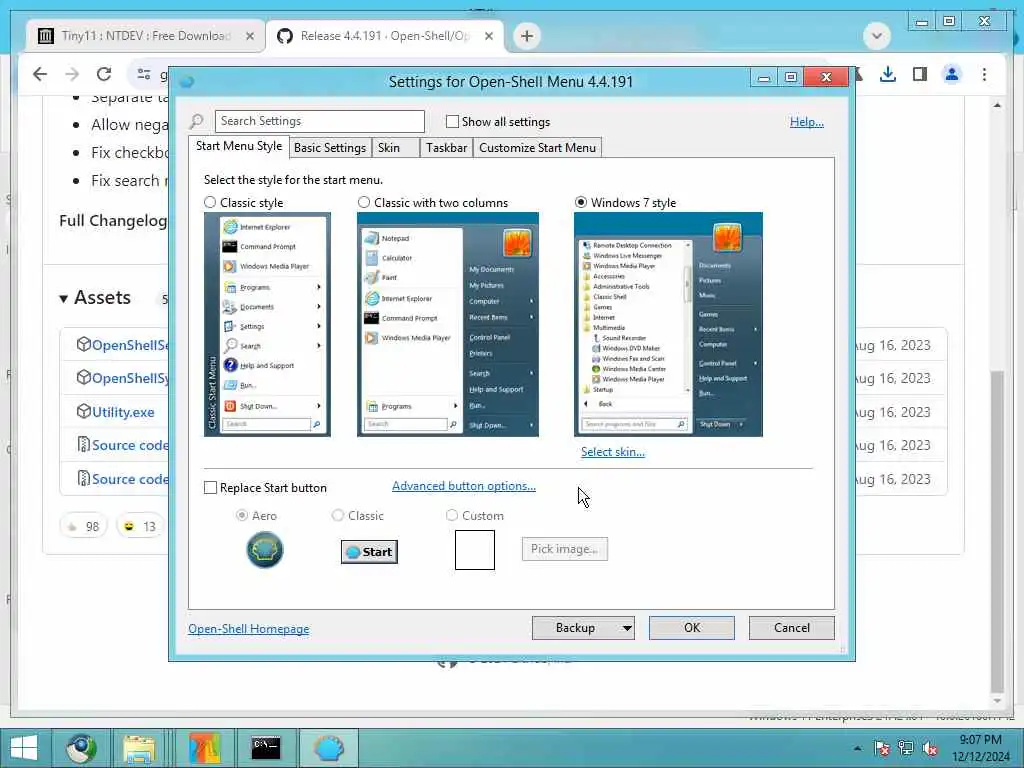Click the Classic Start button image
This screenshot has width=1024, height=768.
click(369, 552)
